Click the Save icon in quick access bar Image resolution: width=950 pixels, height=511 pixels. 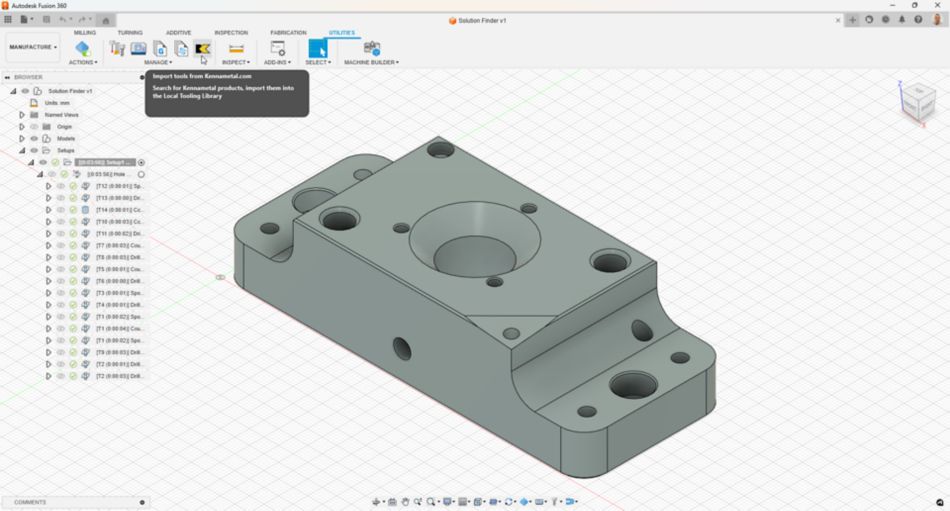46,19
